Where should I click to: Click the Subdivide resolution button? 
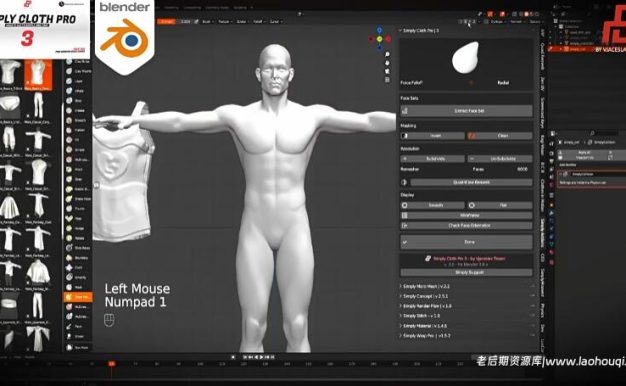pyautogui.click(x=433, y=158)
